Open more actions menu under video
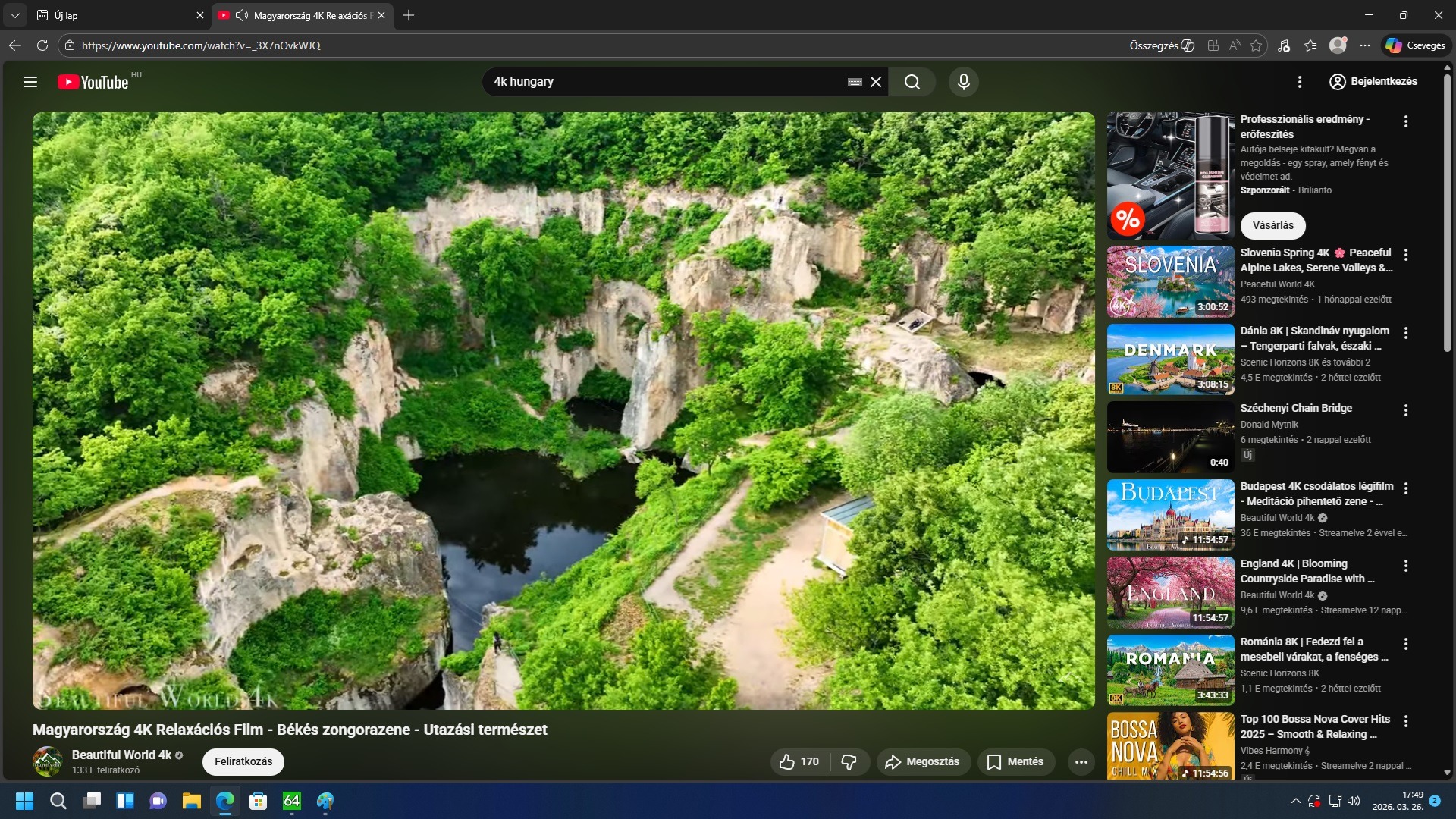Image resolution: width=1456 pixels, height=819 pixels. coord(1081,761)
